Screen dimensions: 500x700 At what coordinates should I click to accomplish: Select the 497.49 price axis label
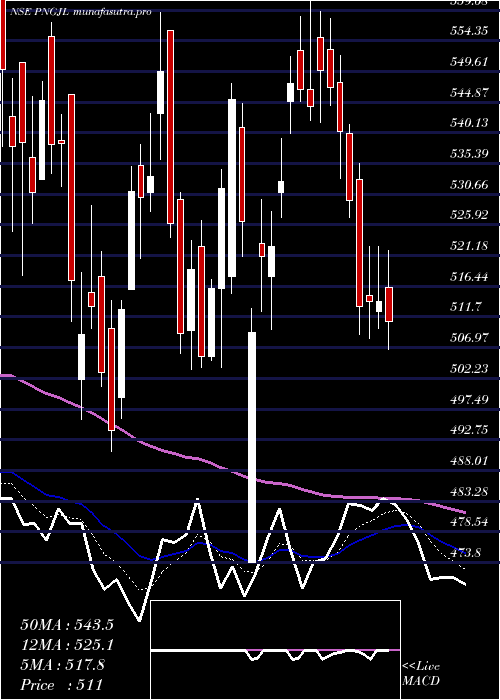469,400
